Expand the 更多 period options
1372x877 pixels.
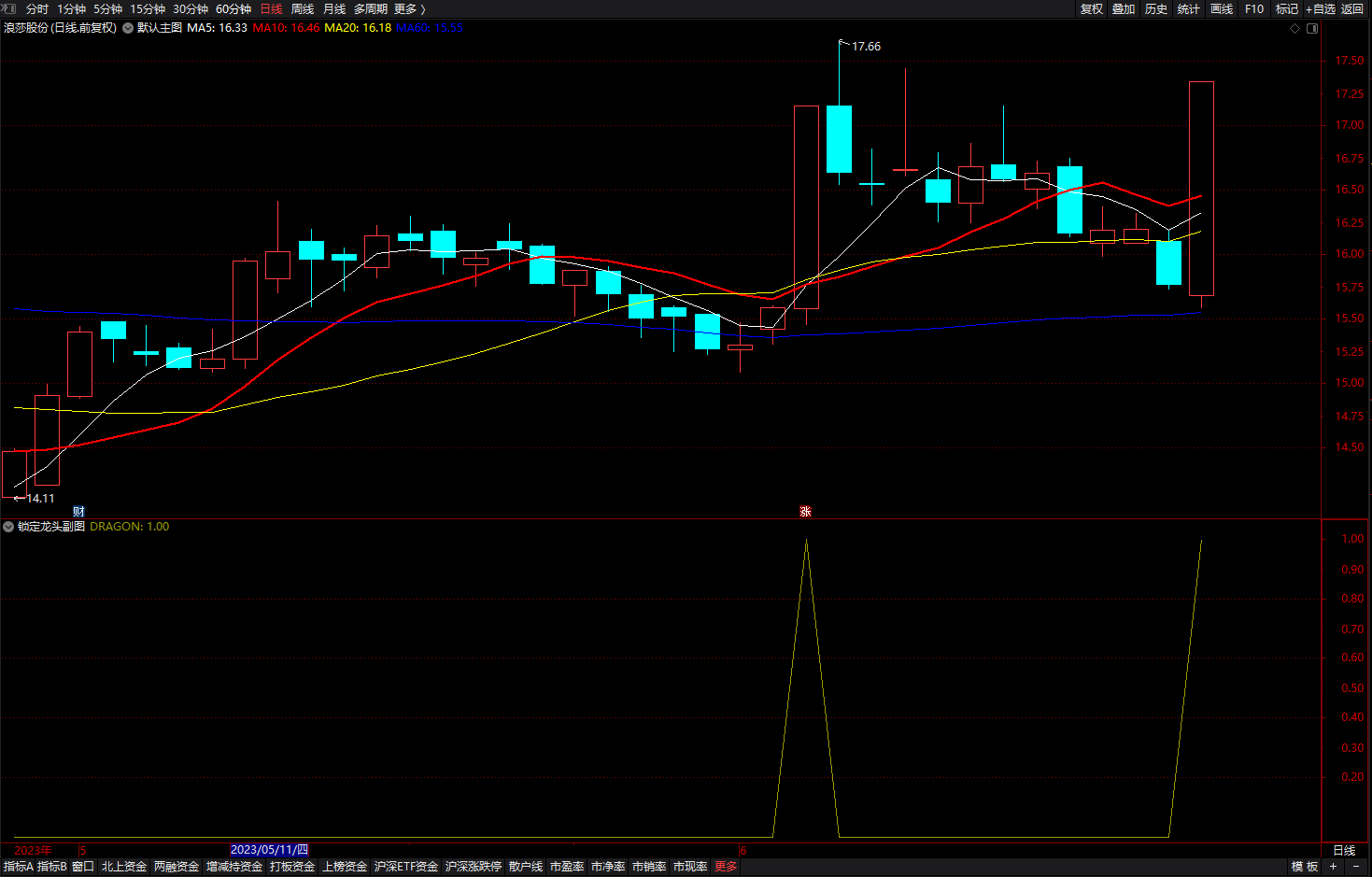click(x=409, y=8)
